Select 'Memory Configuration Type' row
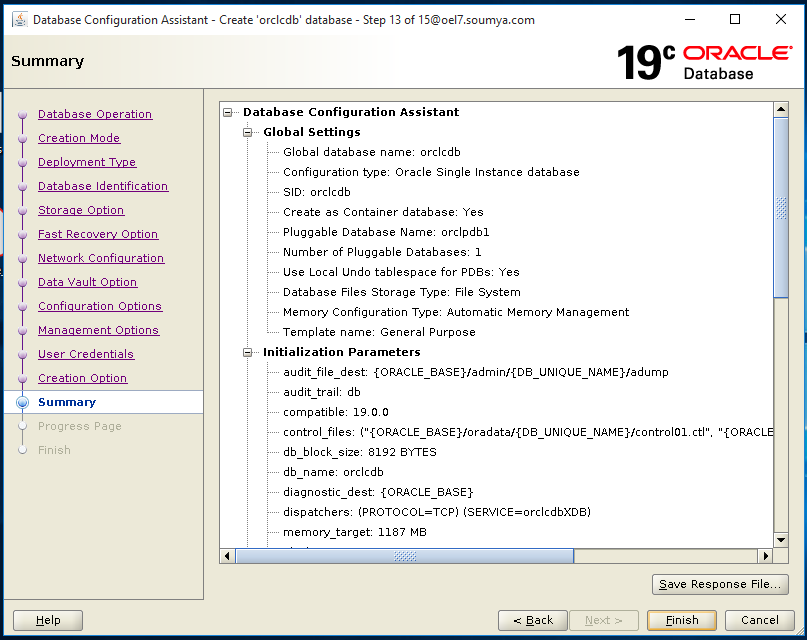The height and width of the screenshot is (640, 807). (x=456, y=312)
